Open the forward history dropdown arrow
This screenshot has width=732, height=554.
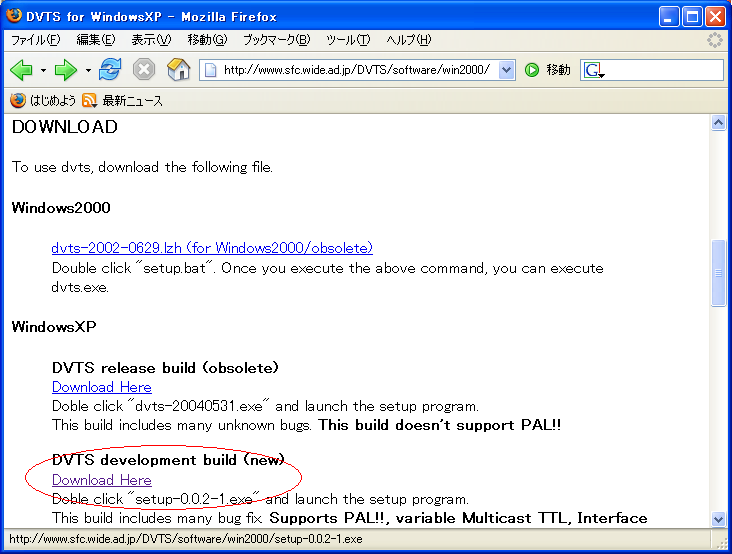[88, 71]
